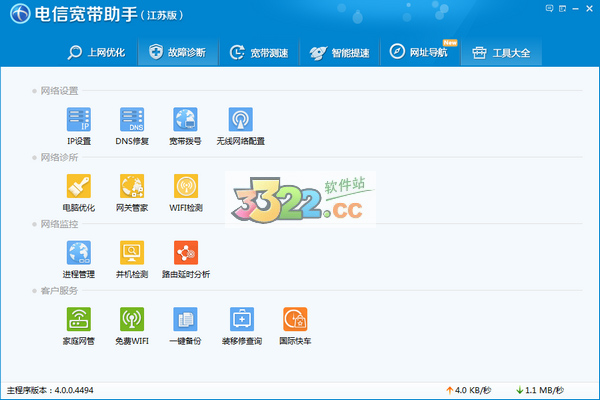Click the upload speed 4.0 KB/秒
Viewport: 600px width, 400px height.
click(x=469, y=390)
